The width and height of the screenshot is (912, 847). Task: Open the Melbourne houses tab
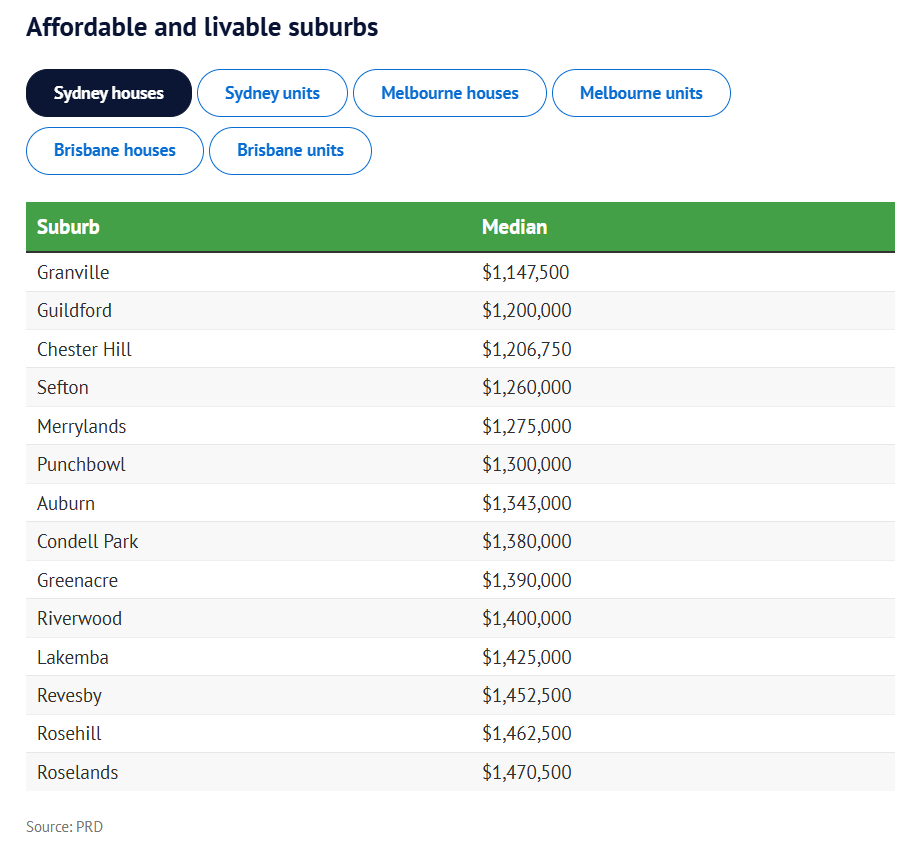tap(450, 93)
